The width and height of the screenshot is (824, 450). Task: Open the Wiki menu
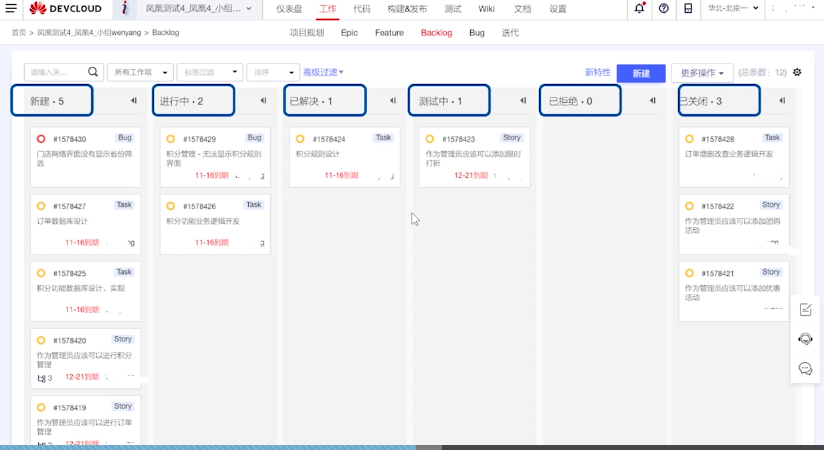tap(487, 9)
